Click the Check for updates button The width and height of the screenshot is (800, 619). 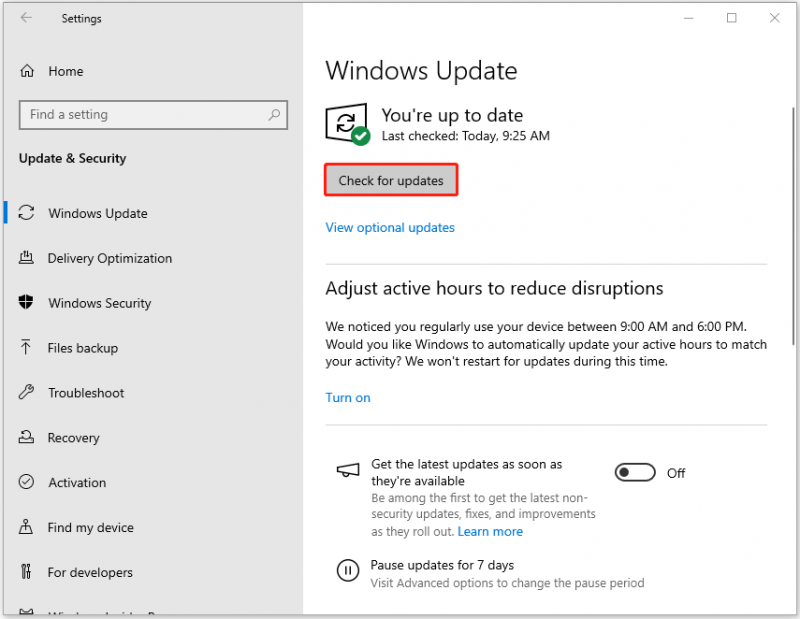pos(391,180)
